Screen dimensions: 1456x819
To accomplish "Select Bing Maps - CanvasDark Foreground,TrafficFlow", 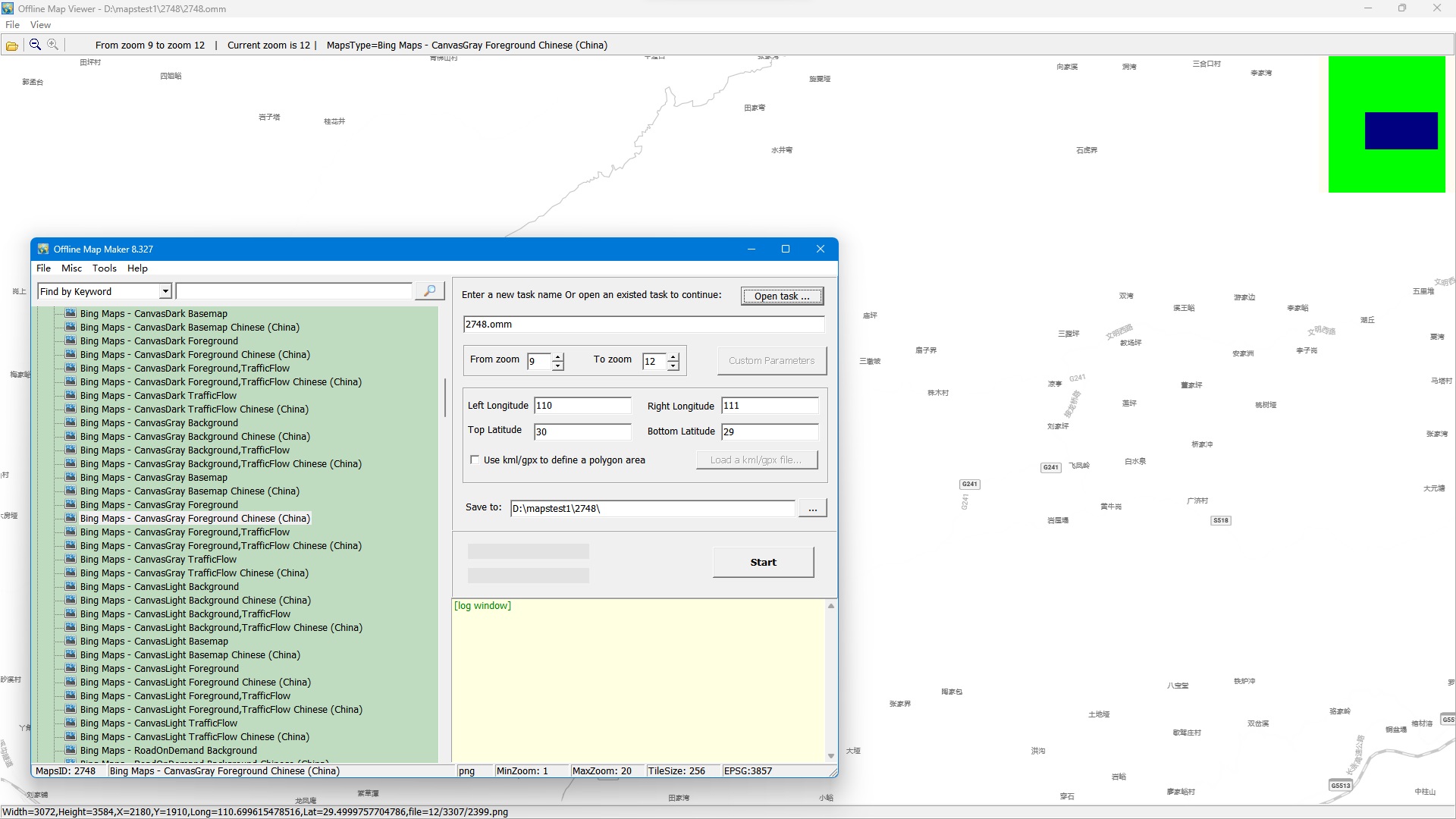I will [x=185, y=368].
